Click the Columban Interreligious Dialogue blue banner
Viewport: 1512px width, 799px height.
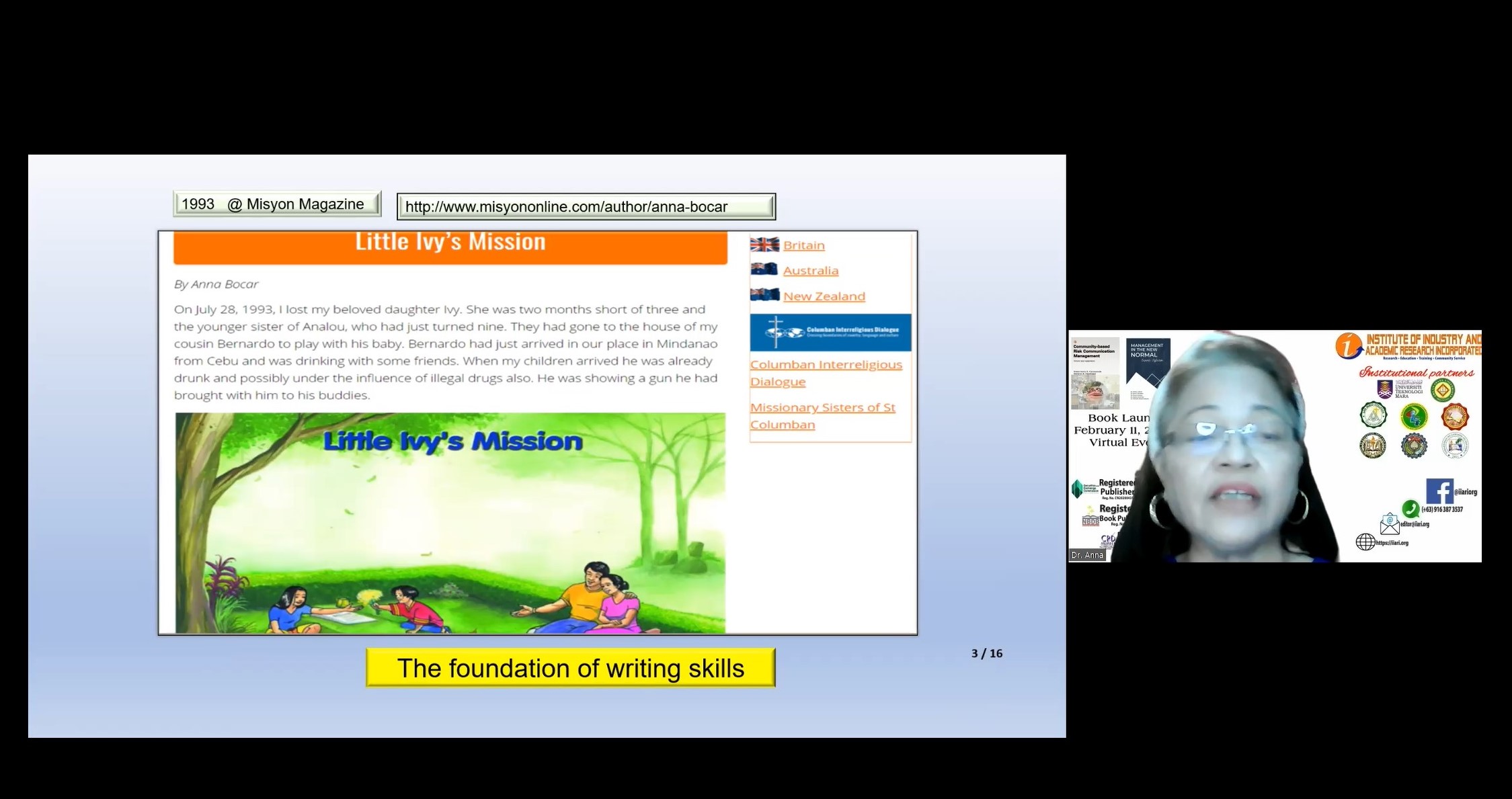(830, 332)
